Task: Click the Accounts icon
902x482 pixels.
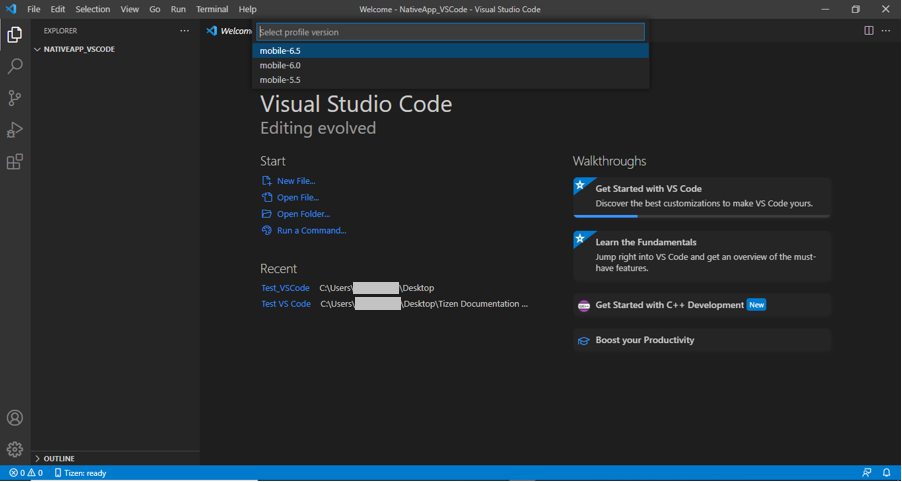Action: (x=15, y=418)
